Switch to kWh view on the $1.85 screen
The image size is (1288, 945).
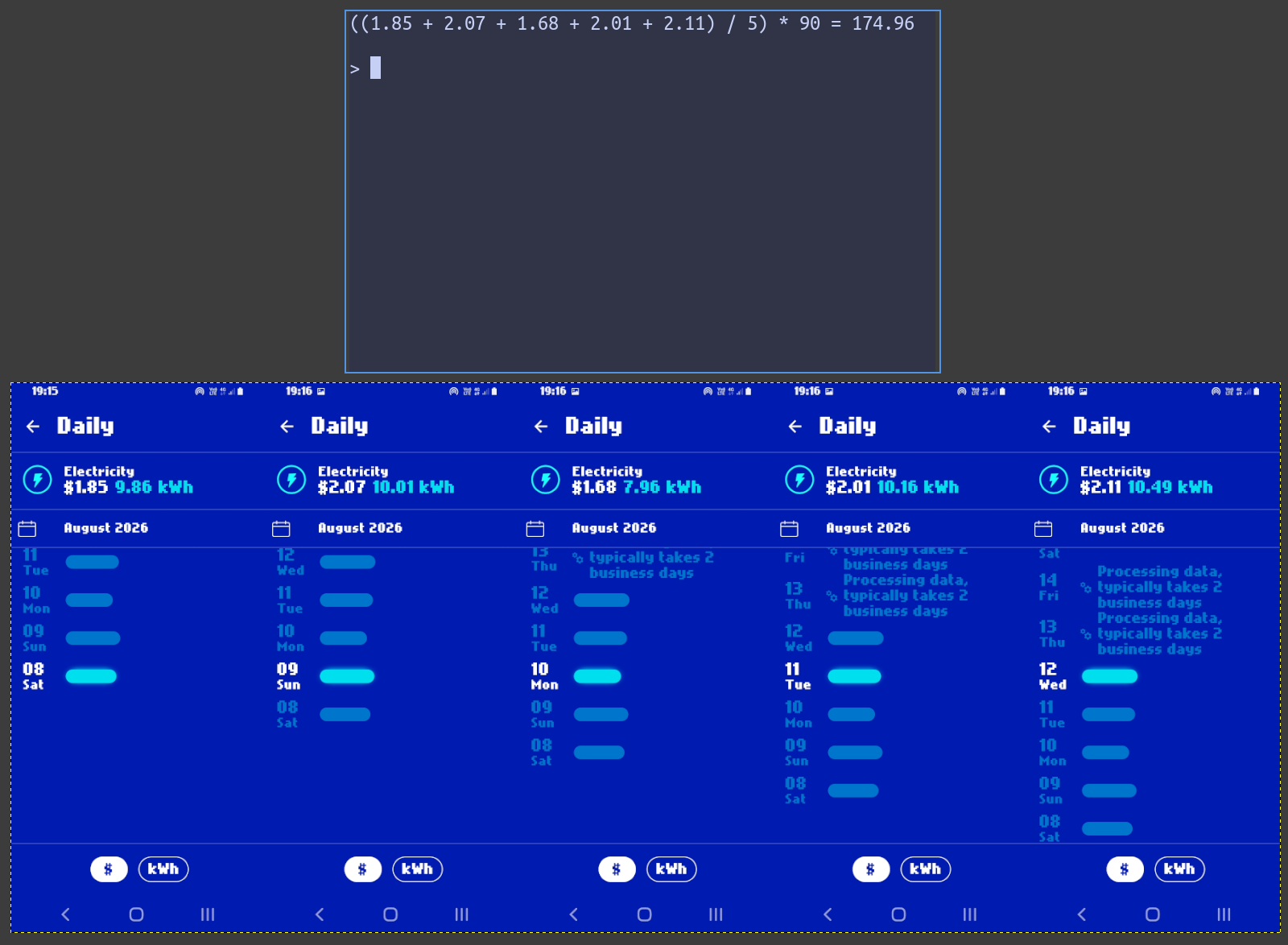tap(163, 869)
